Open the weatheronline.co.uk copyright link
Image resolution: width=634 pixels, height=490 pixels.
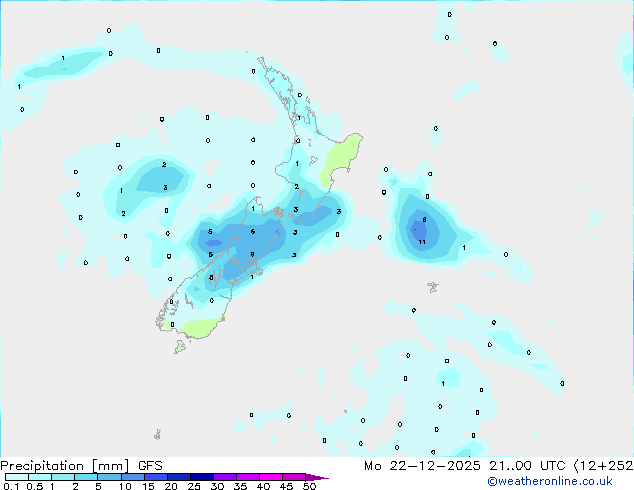[550, 481]
